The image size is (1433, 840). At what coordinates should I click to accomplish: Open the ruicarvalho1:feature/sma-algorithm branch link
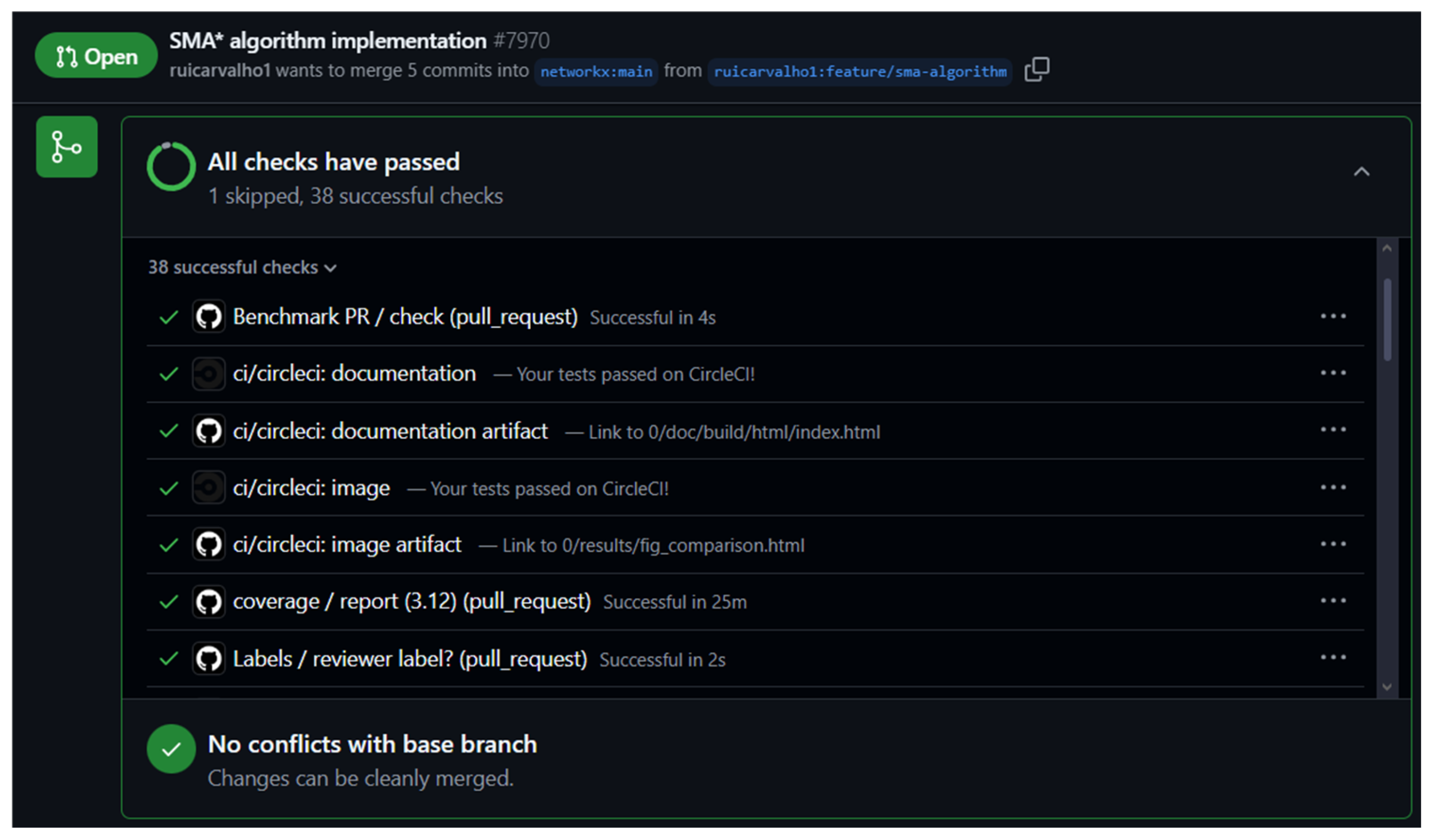pos(860,71)
